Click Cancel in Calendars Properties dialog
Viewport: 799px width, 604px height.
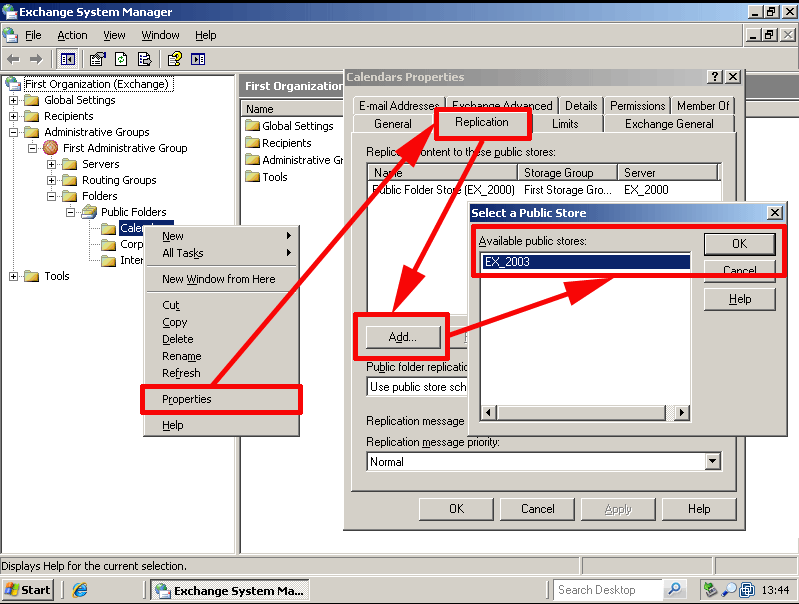pyautogui.click(x=537, y=509)
